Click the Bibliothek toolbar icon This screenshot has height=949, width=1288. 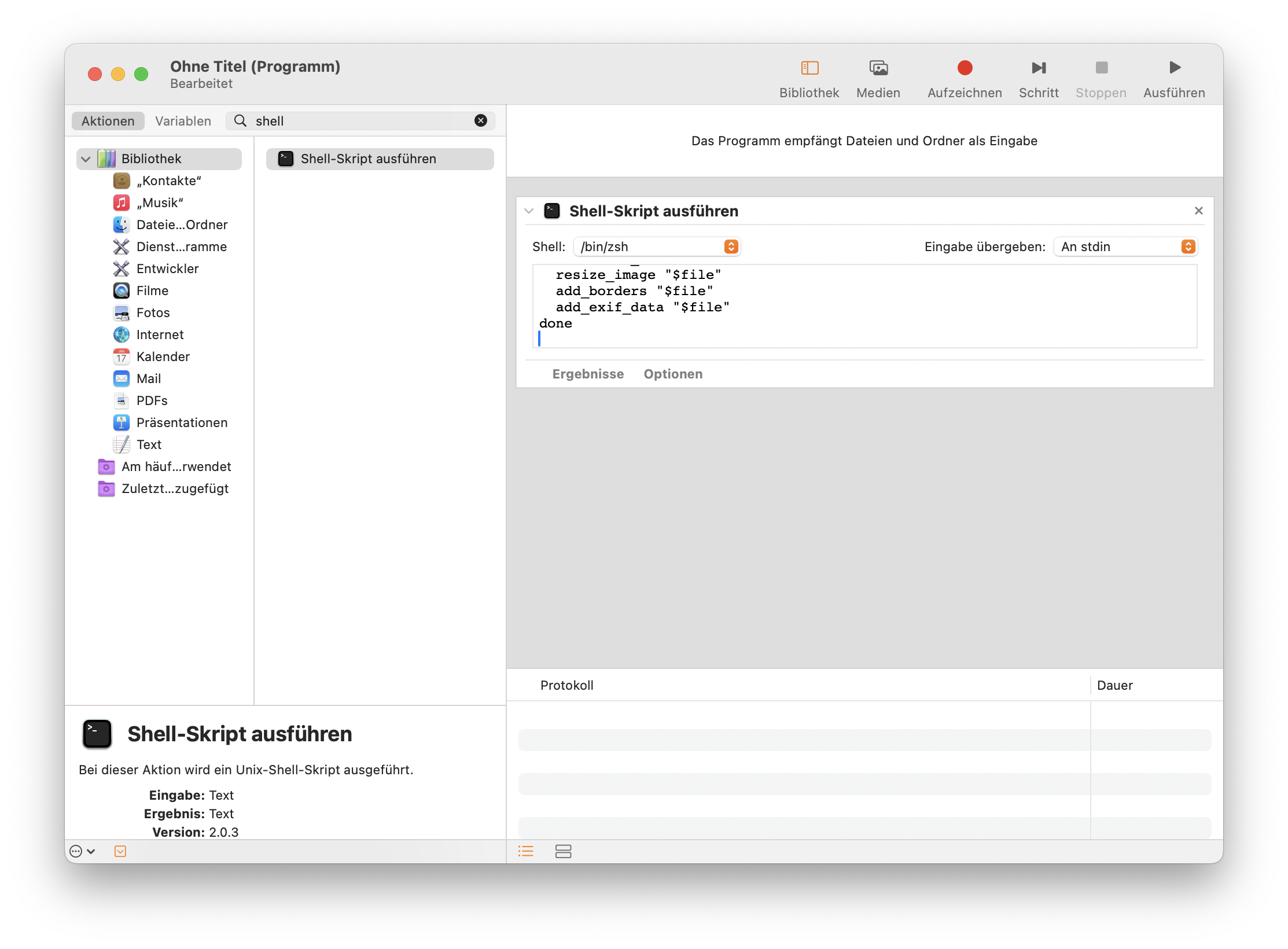pyautogui.click(x=809, y=68)
